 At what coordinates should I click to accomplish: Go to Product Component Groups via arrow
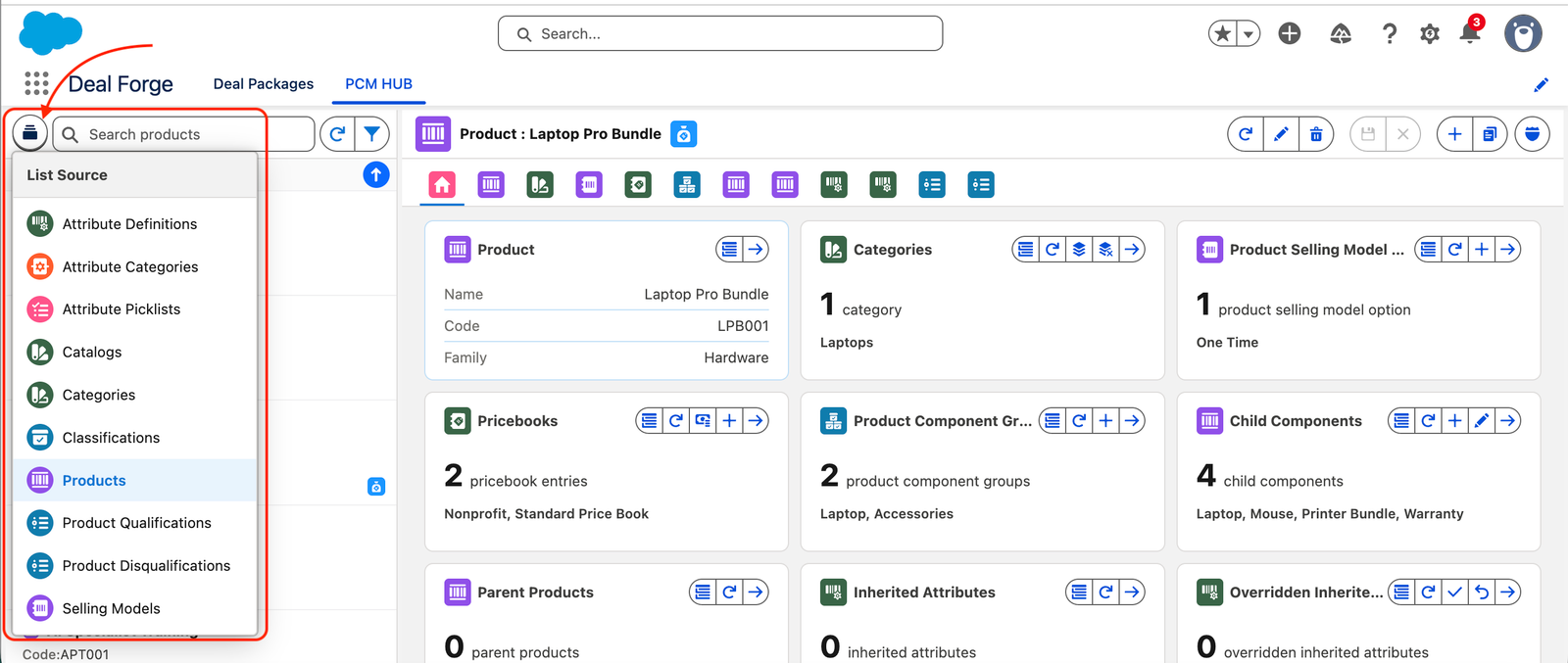pos(1132,421)
